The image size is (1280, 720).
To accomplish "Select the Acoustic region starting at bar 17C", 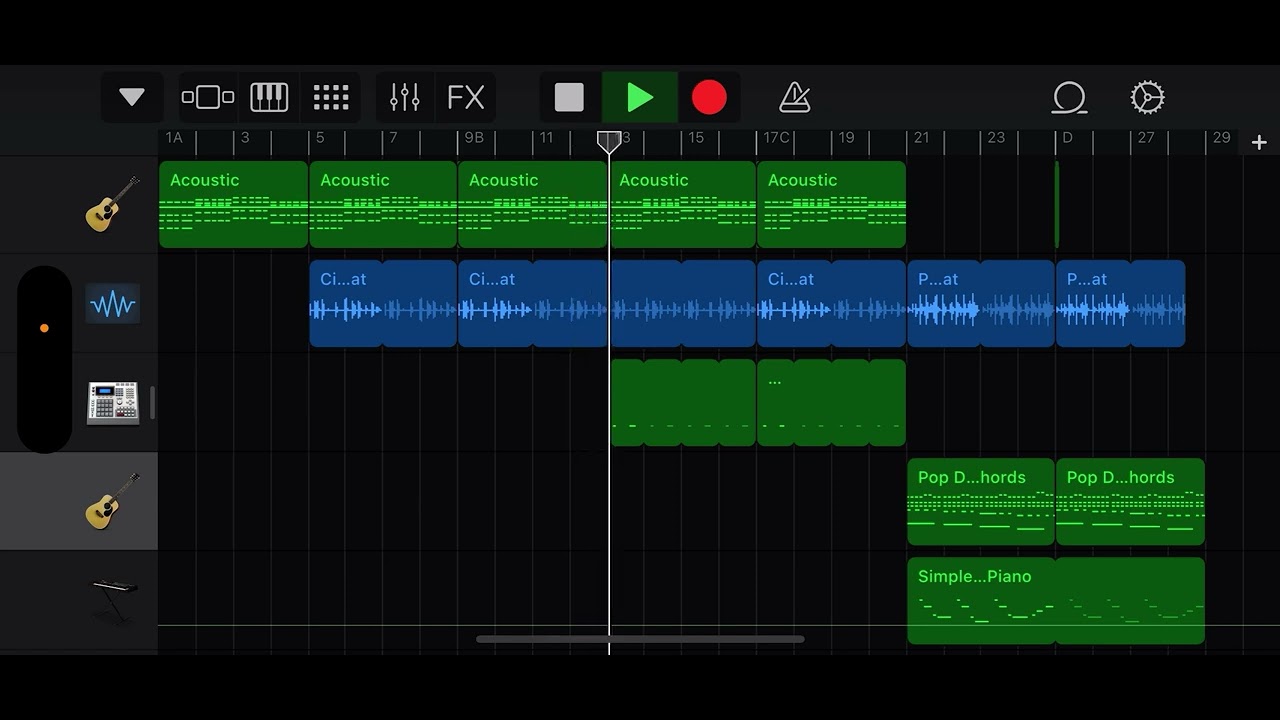I will (831, 204).
